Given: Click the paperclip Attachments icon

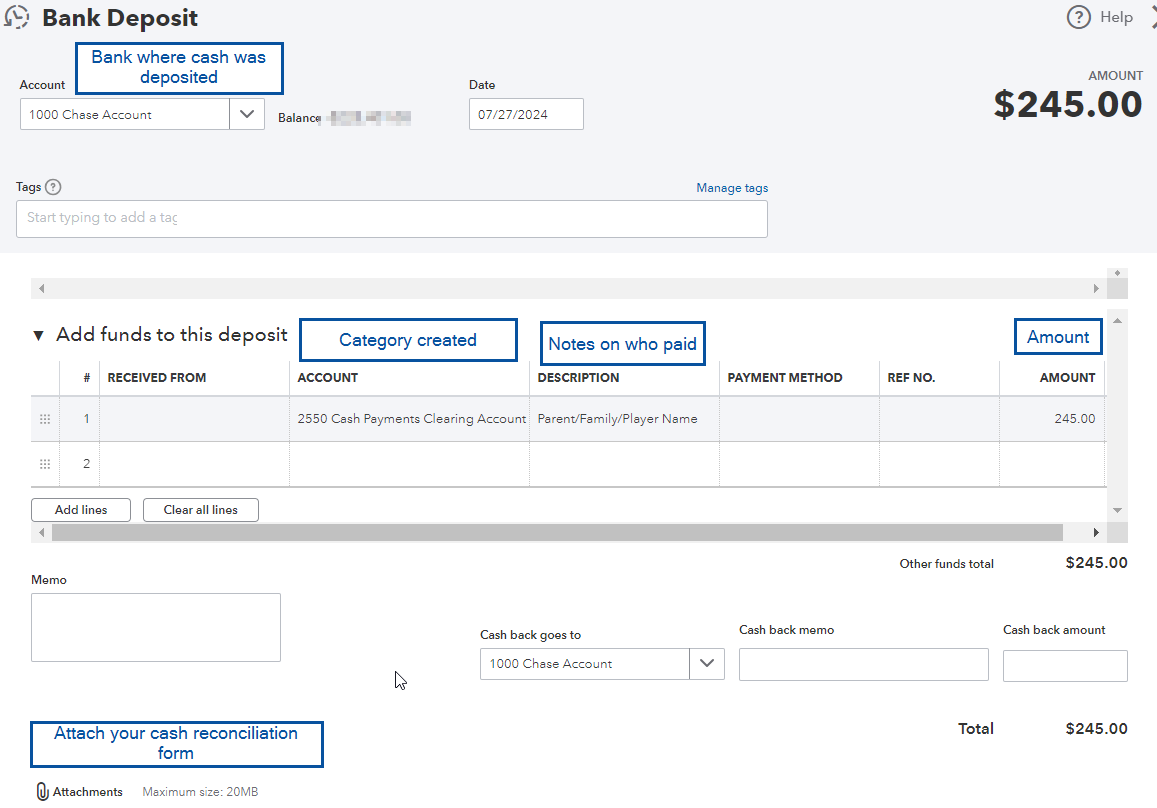Looking at the screenshot, I should [x=42, y=791].
